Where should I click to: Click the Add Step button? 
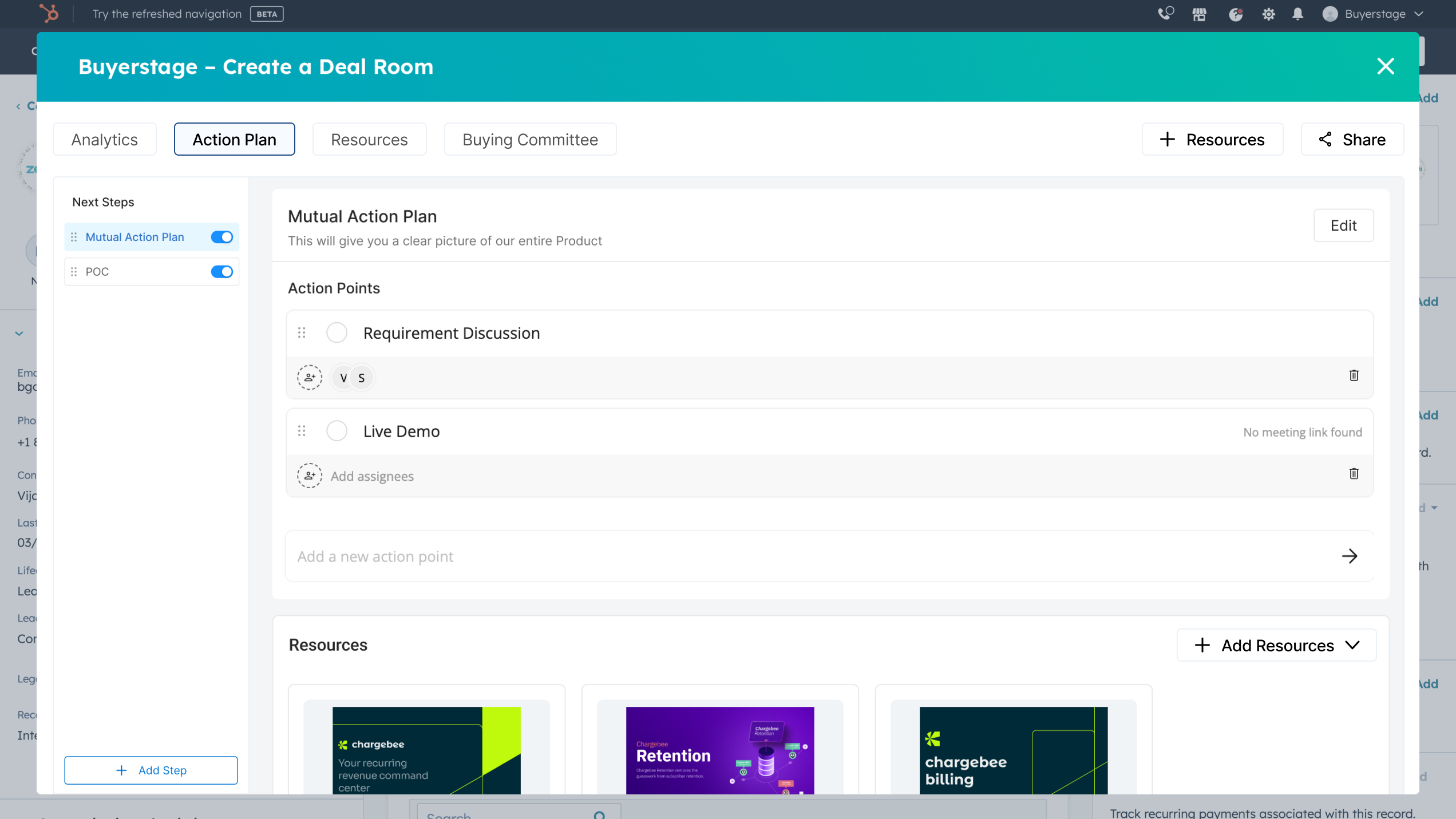coord(151,770)
